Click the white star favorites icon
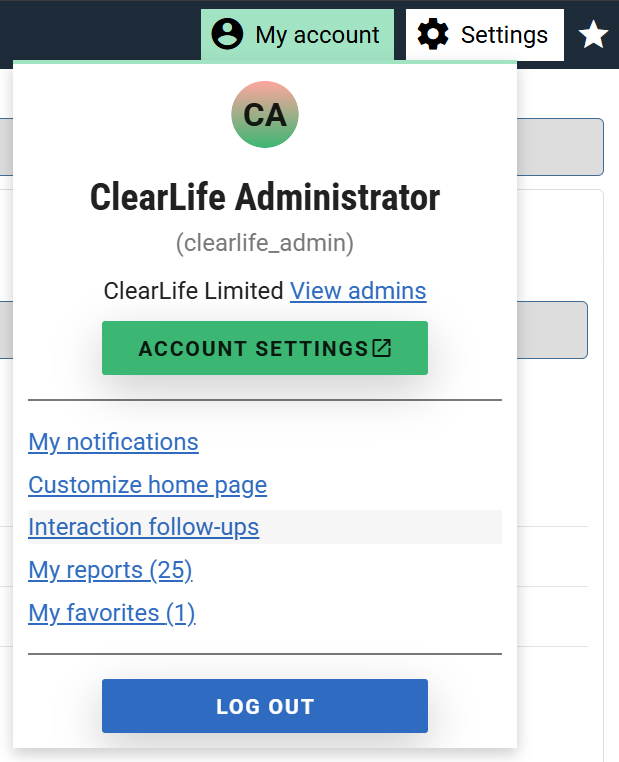The width and height of the screenshot is (619, 762). [593, 36]
